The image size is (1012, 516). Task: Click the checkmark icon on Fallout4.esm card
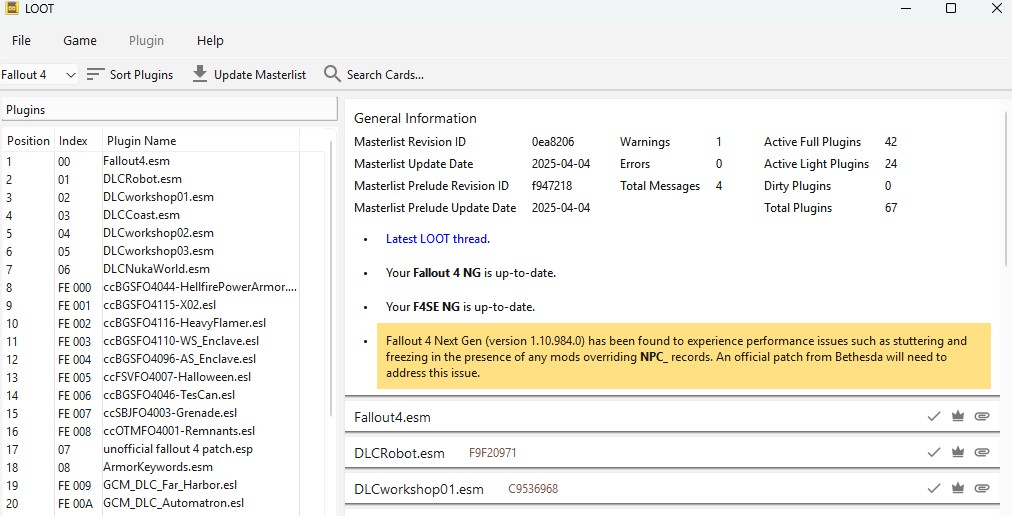[x=934, y=417]
